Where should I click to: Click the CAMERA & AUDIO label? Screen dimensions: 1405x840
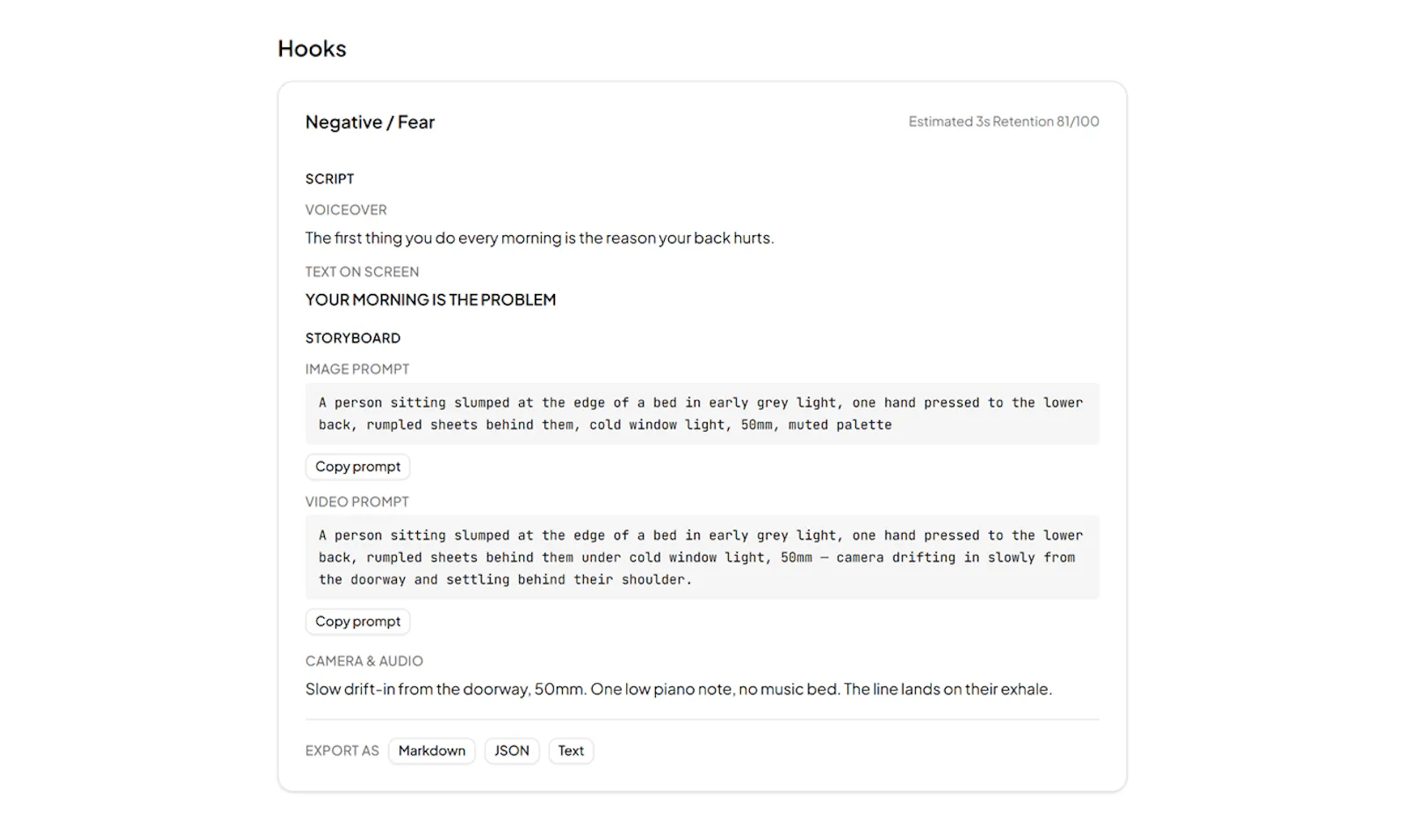364,661
